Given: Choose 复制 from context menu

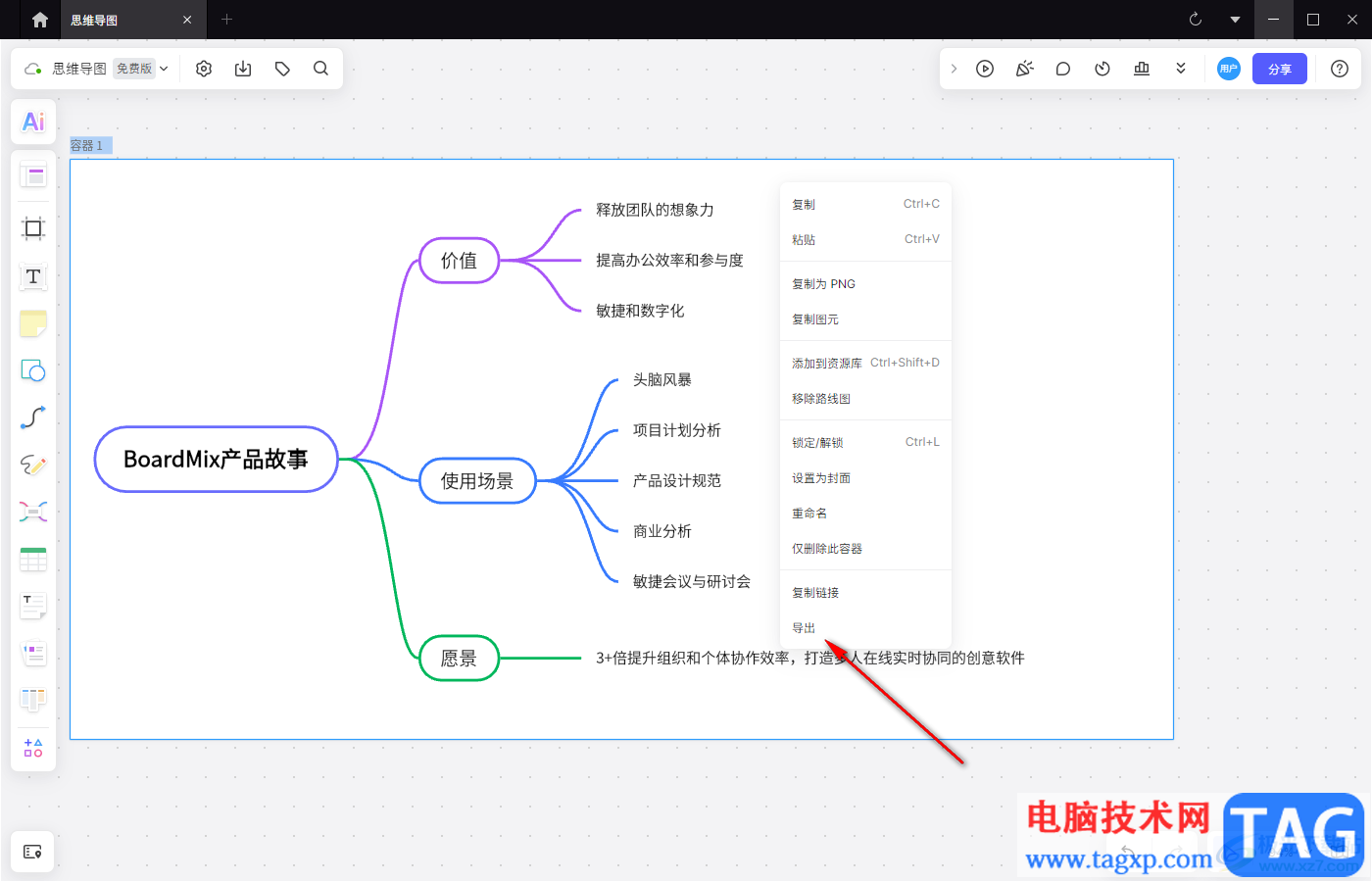Looking at the screenshot, I should (x=865, y=204).
